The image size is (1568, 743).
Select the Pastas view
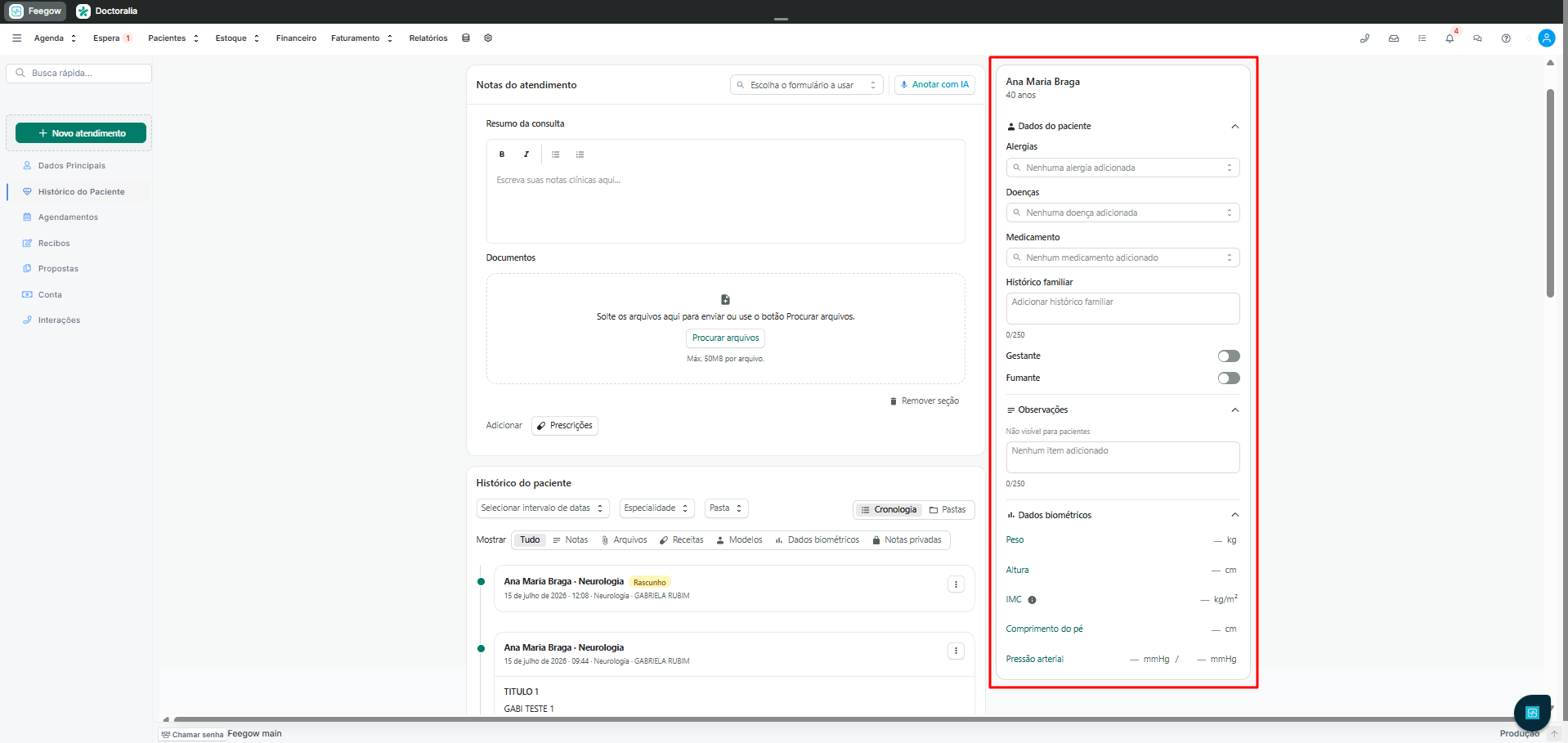coord(948,510)
